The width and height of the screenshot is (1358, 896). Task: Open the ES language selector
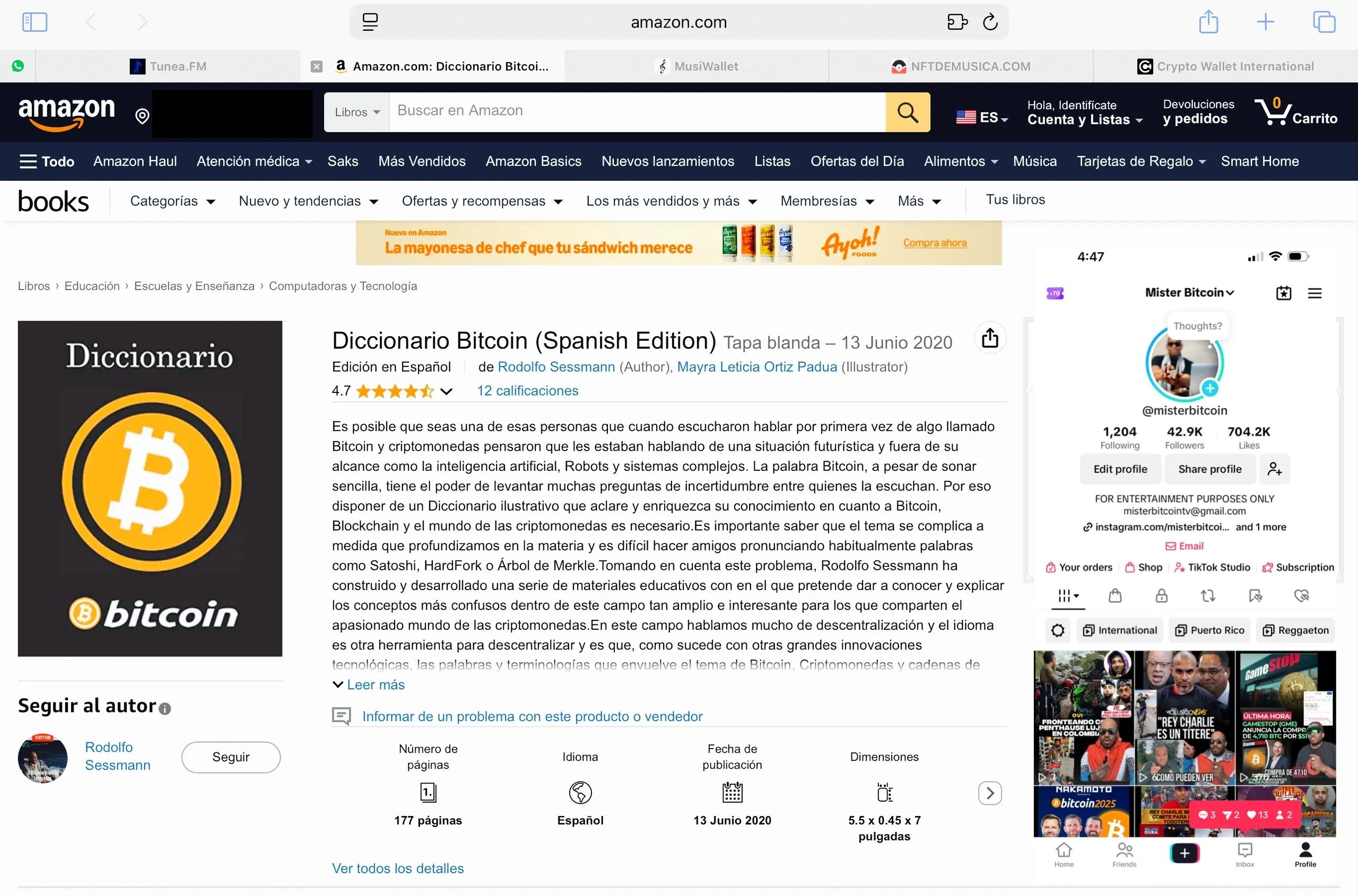(982, 117)
